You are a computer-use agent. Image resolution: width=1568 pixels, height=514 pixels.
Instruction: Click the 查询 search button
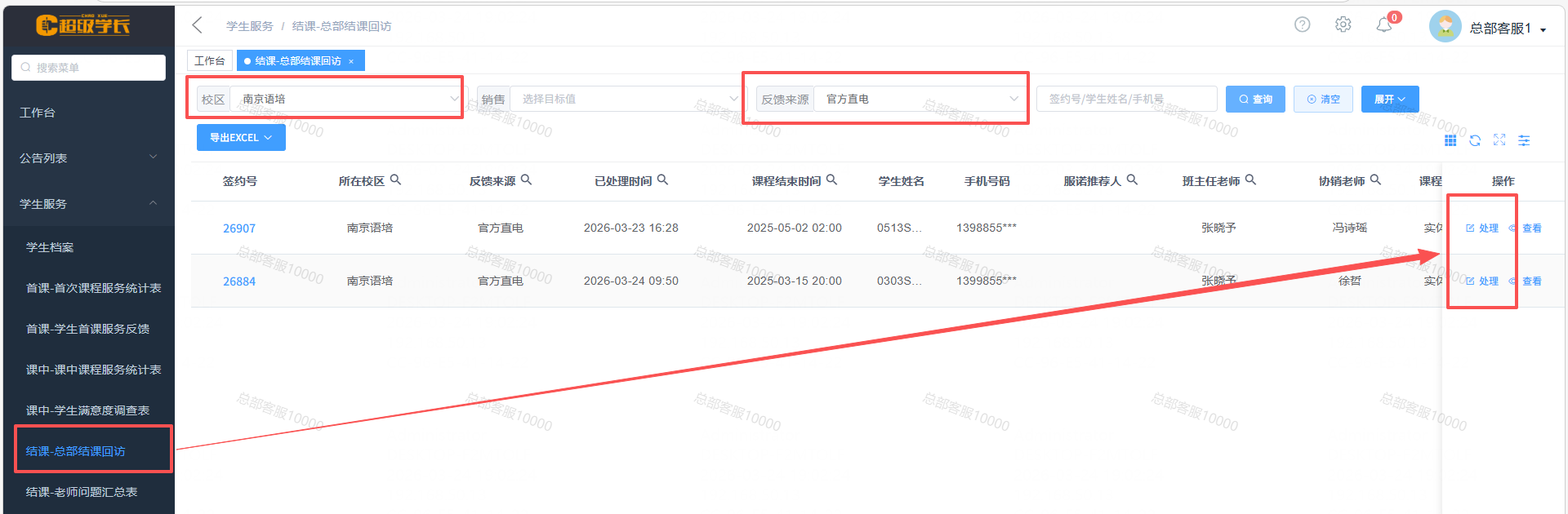[1255, 100]
